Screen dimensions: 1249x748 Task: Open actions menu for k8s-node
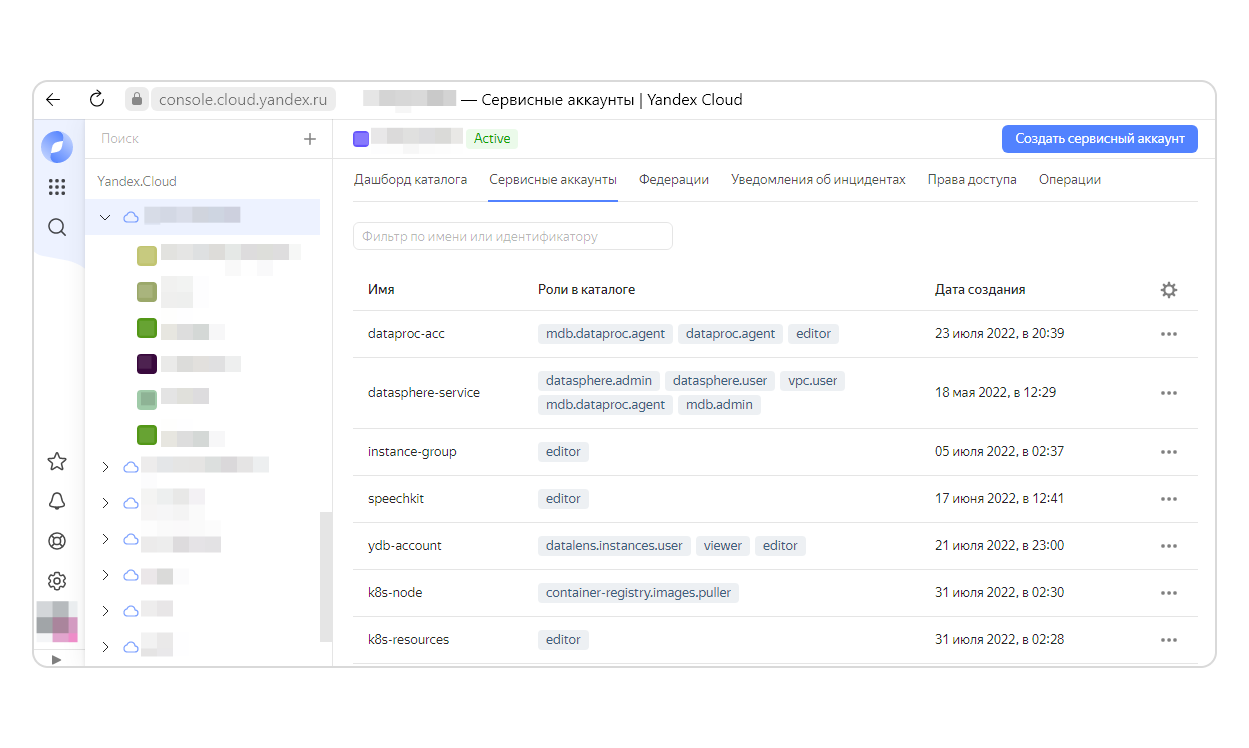point(1168,593)
